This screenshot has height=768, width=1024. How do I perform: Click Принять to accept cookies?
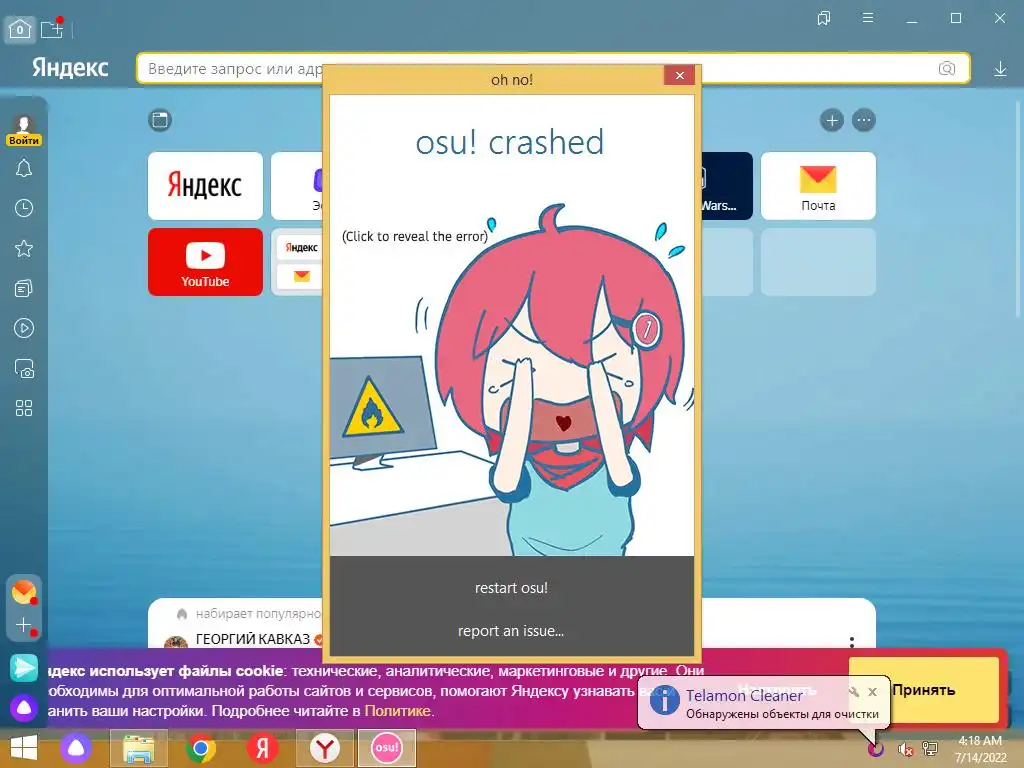[x=923, y=690]
